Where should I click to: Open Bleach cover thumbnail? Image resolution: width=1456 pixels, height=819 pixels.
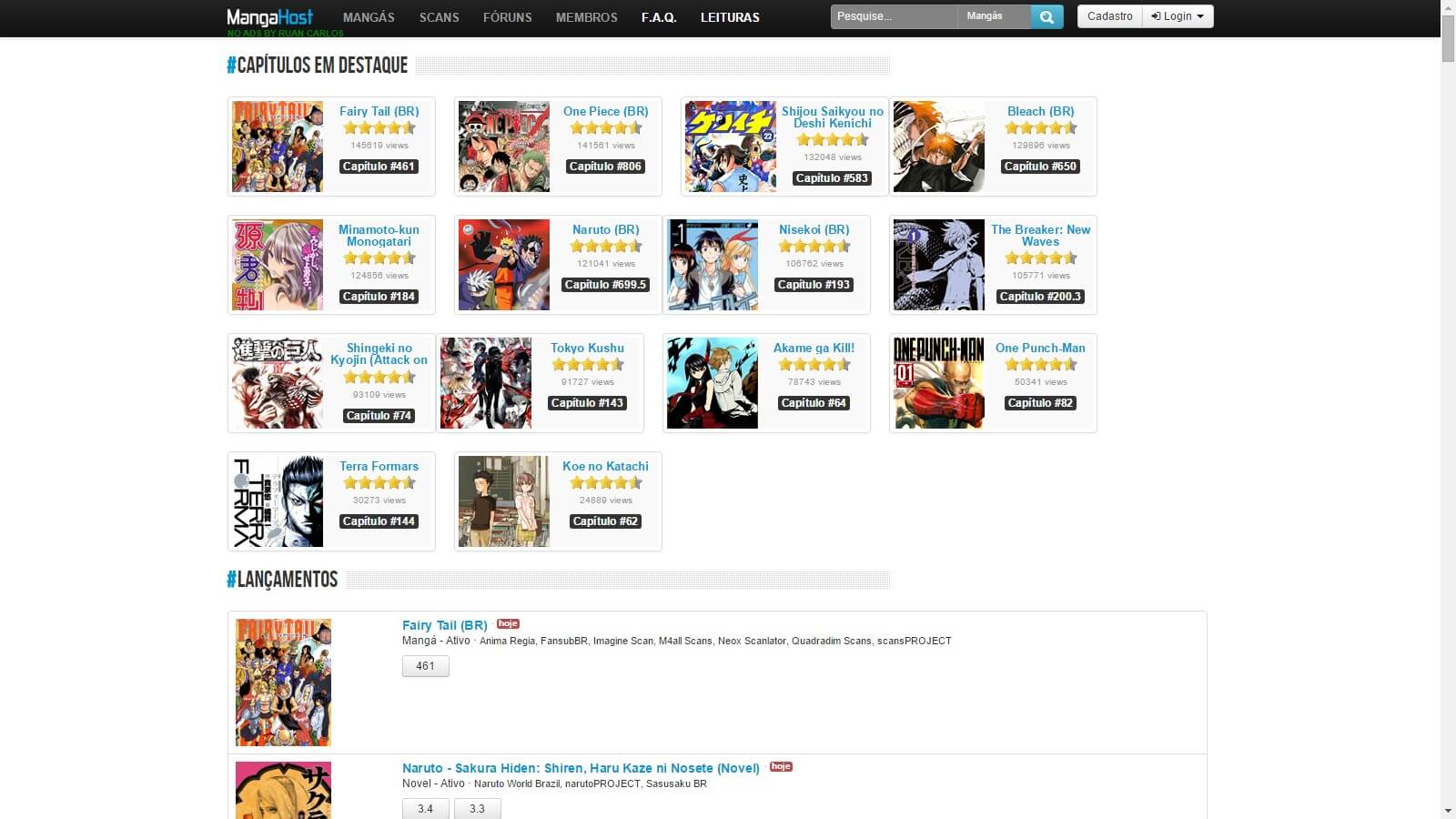point(939,147)
